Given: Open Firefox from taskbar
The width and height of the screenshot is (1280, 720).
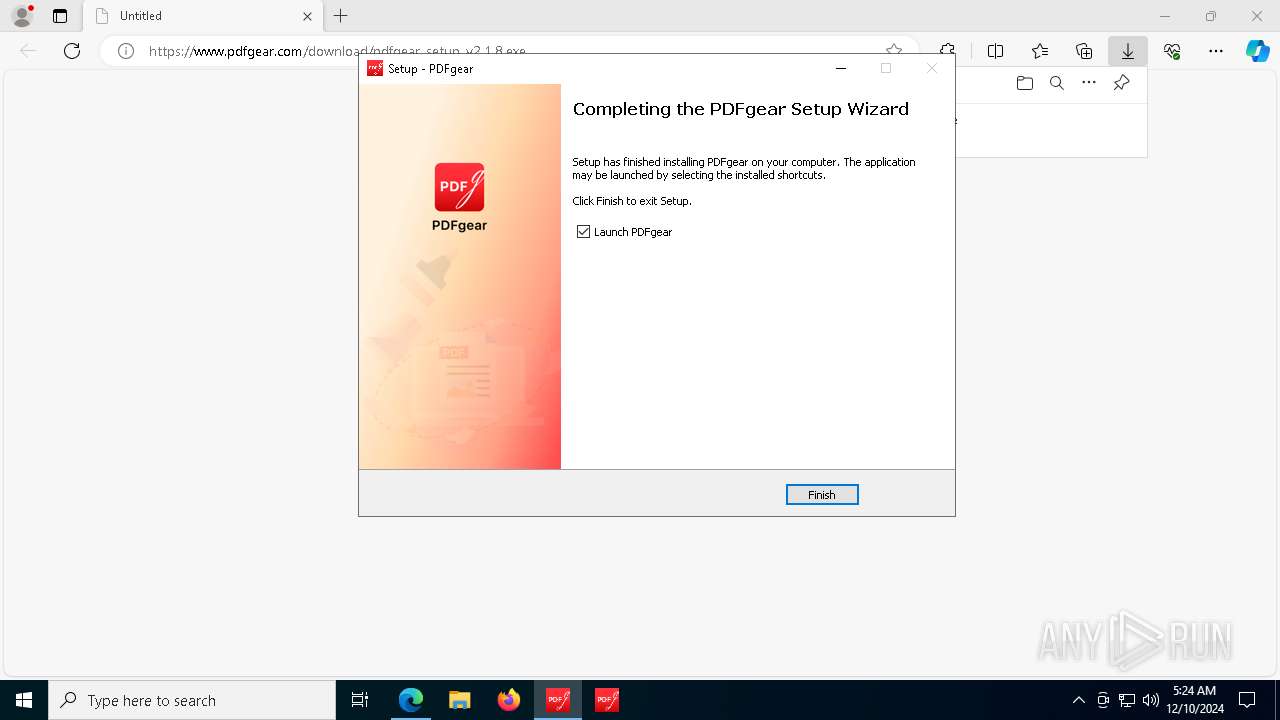Looking at the screenshot, I should [x=509, y=700].
